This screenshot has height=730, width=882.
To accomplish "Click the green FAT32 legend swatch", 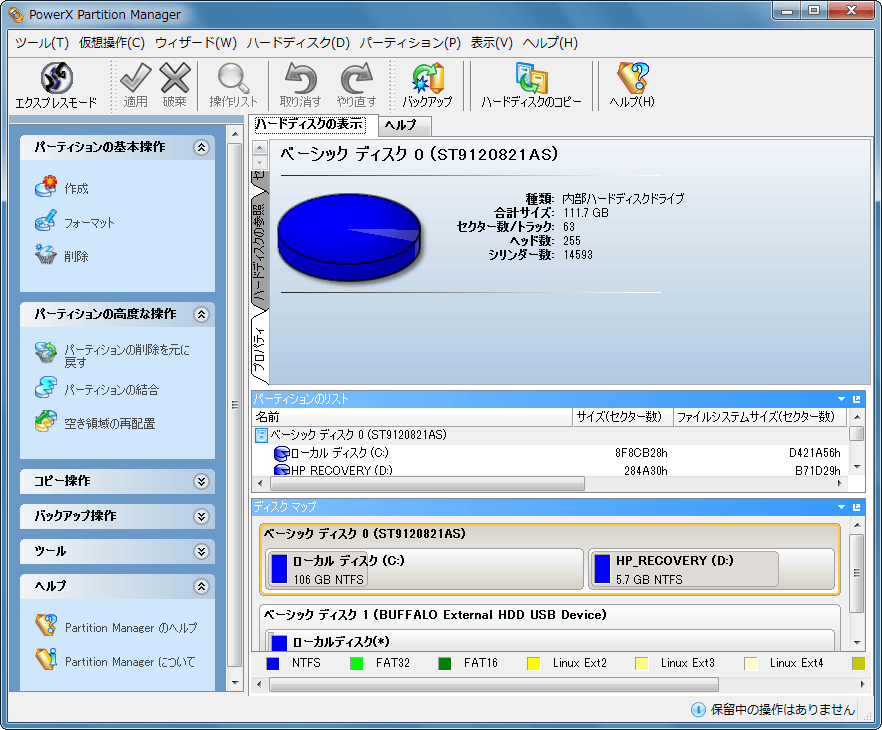I will click(x=357, y=664).
